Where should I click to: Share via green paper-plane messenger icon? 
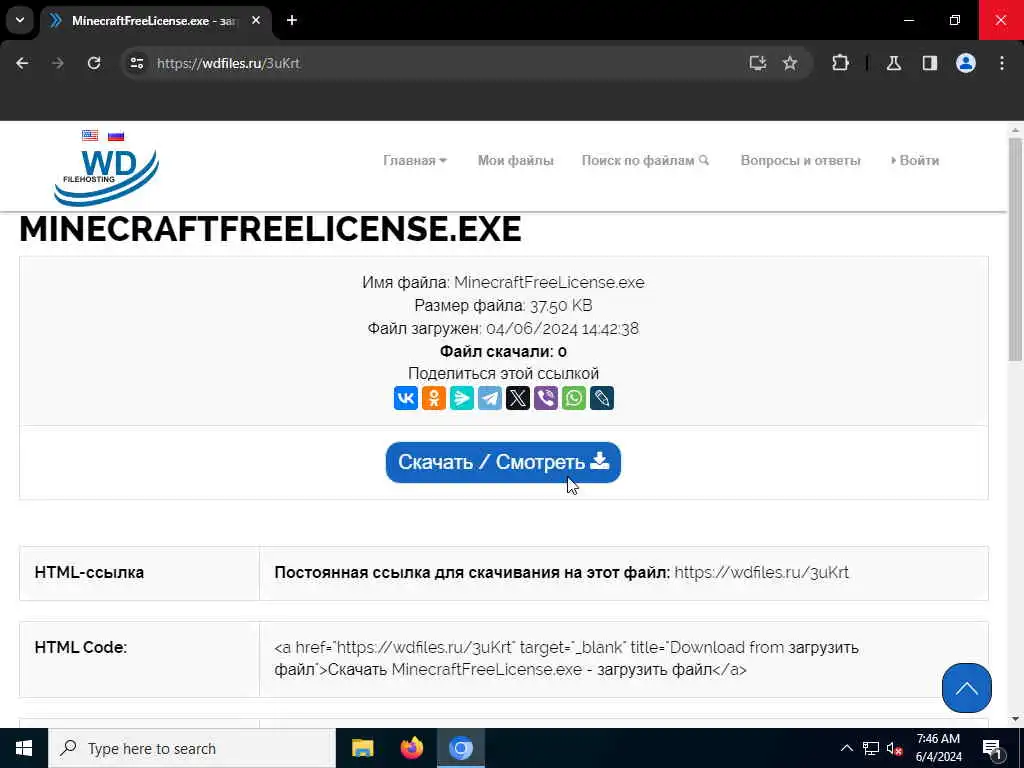tap(462, 398)
